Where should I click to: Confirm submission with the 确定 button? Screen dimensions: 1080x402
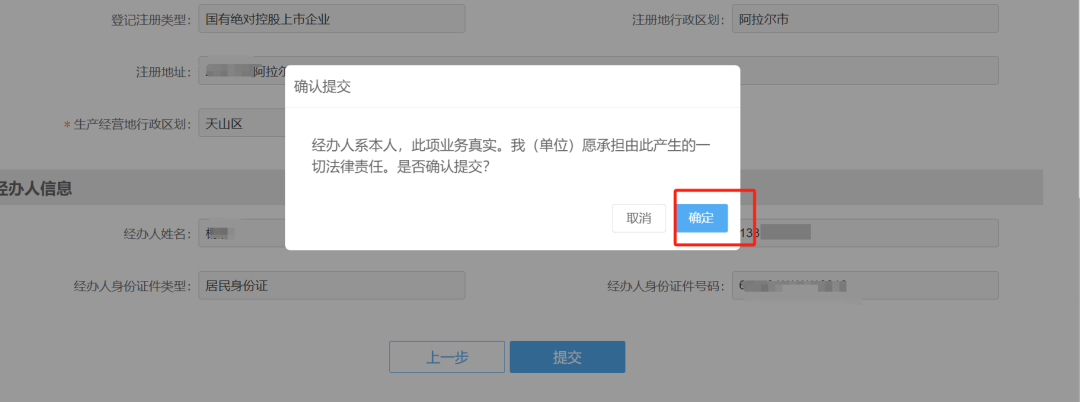701,218
